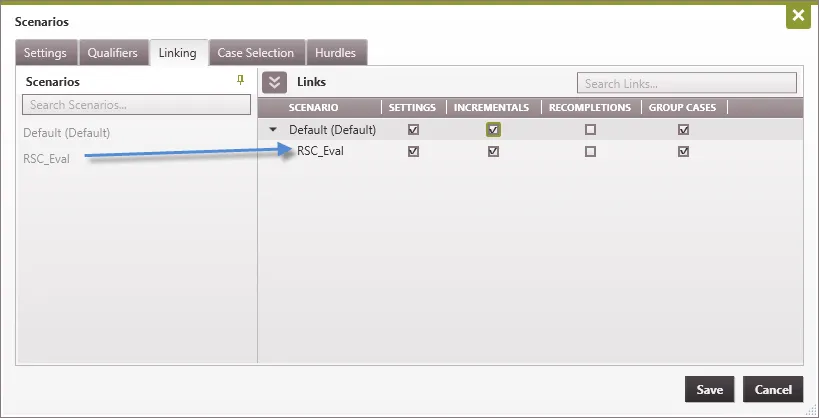Go to the Hurdles tab

click(335, 53)
